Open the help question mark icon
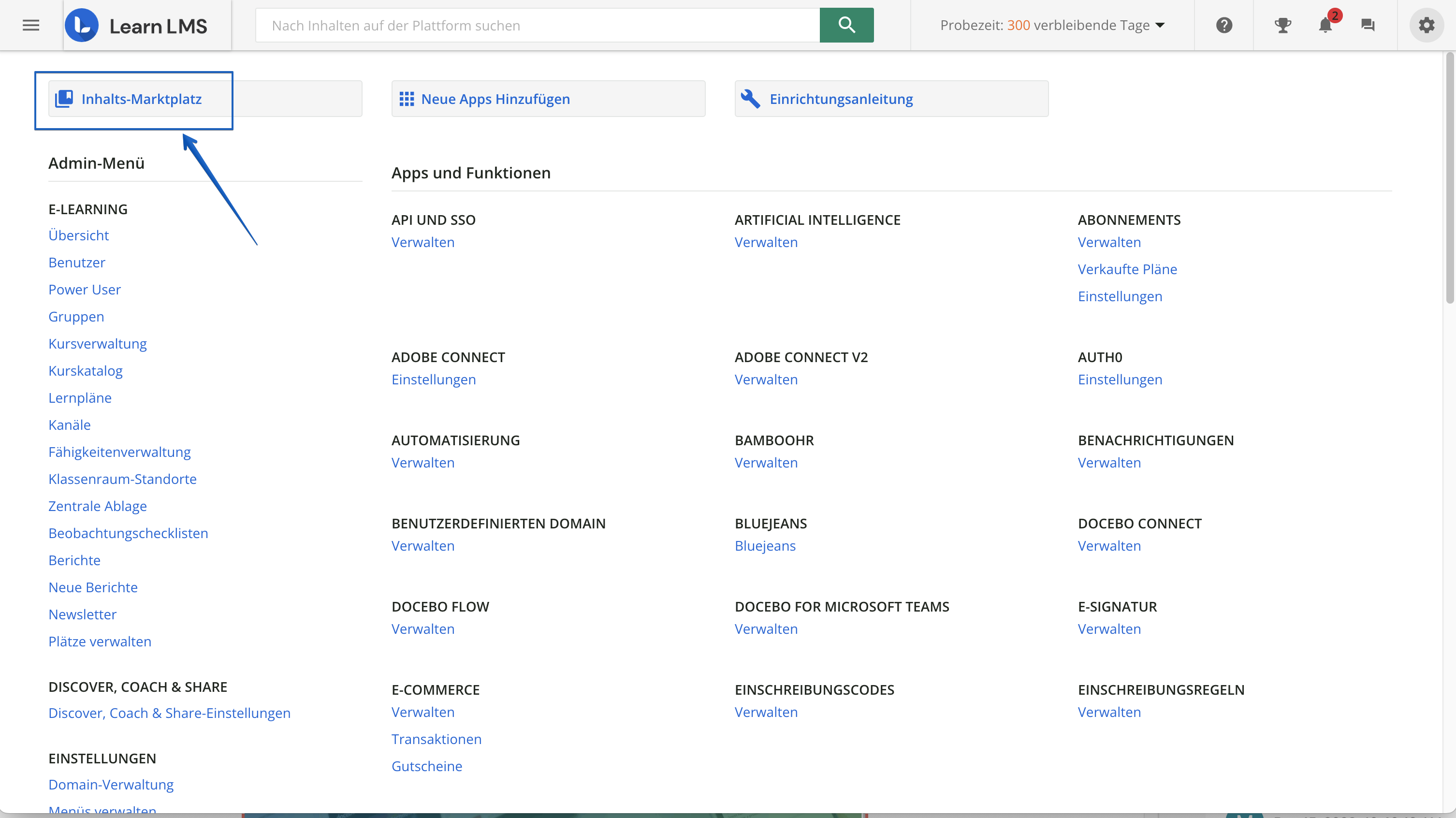This screenshot has height=818, width=1456. [1224, 26]
